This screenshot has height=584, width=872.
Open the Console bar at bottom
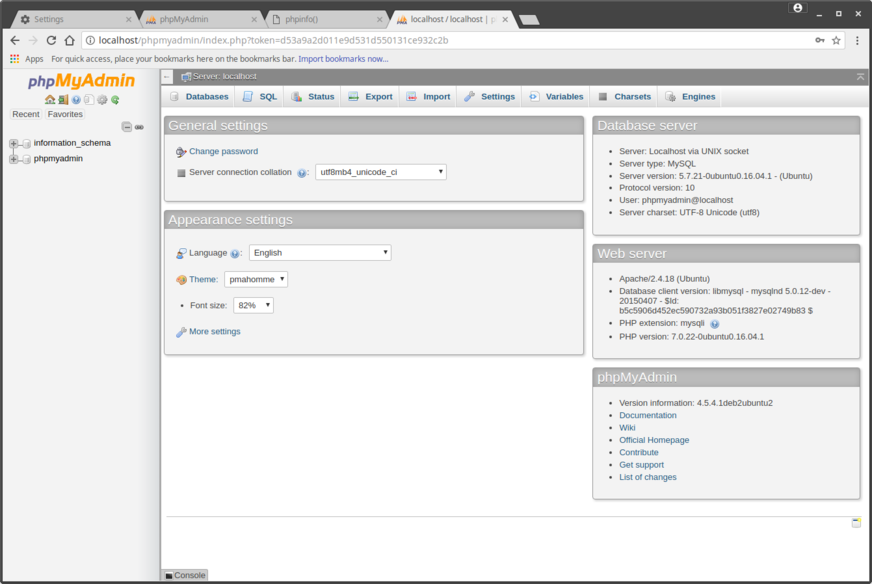tap(185, 575)
